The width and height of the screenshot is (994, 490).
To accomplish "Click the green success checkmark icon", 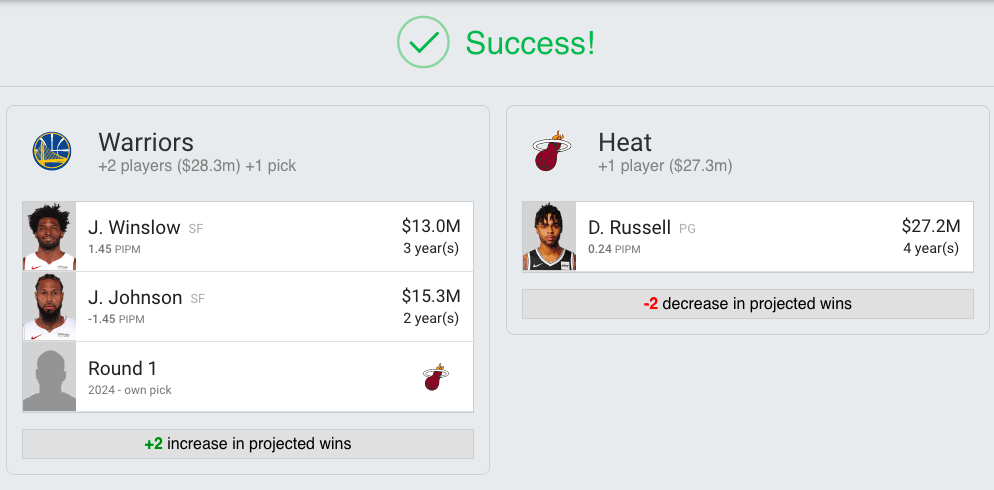I will click(424, 42).
